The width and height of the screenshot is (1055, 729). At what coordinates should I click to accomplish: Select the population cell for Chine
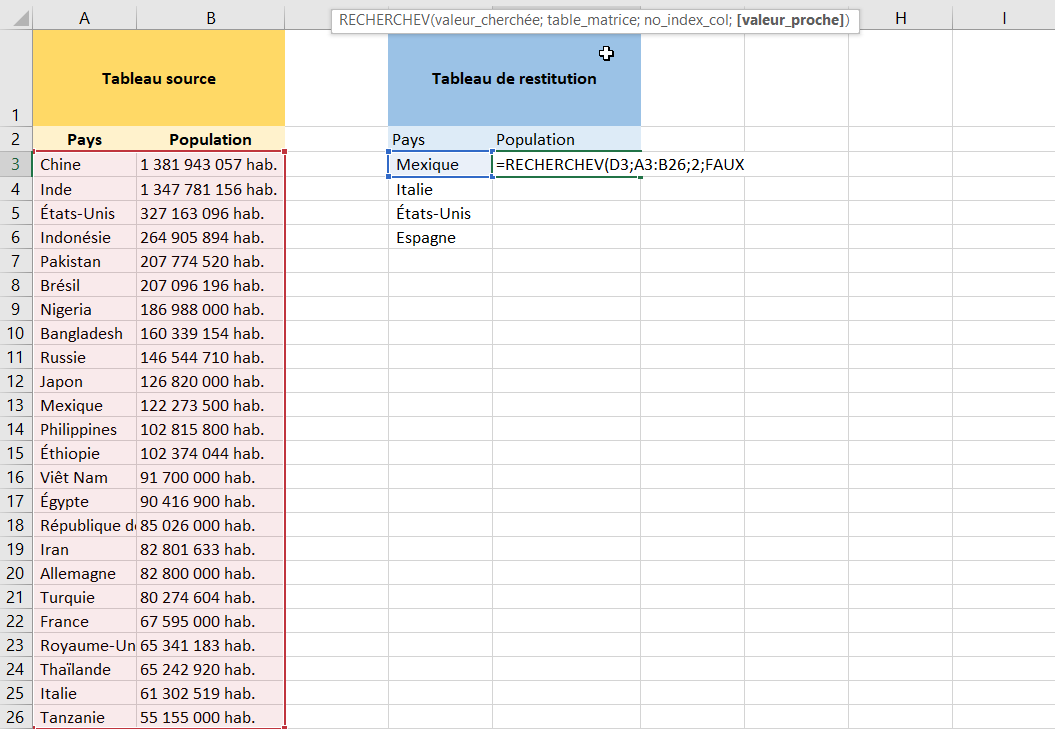(210, 165)
